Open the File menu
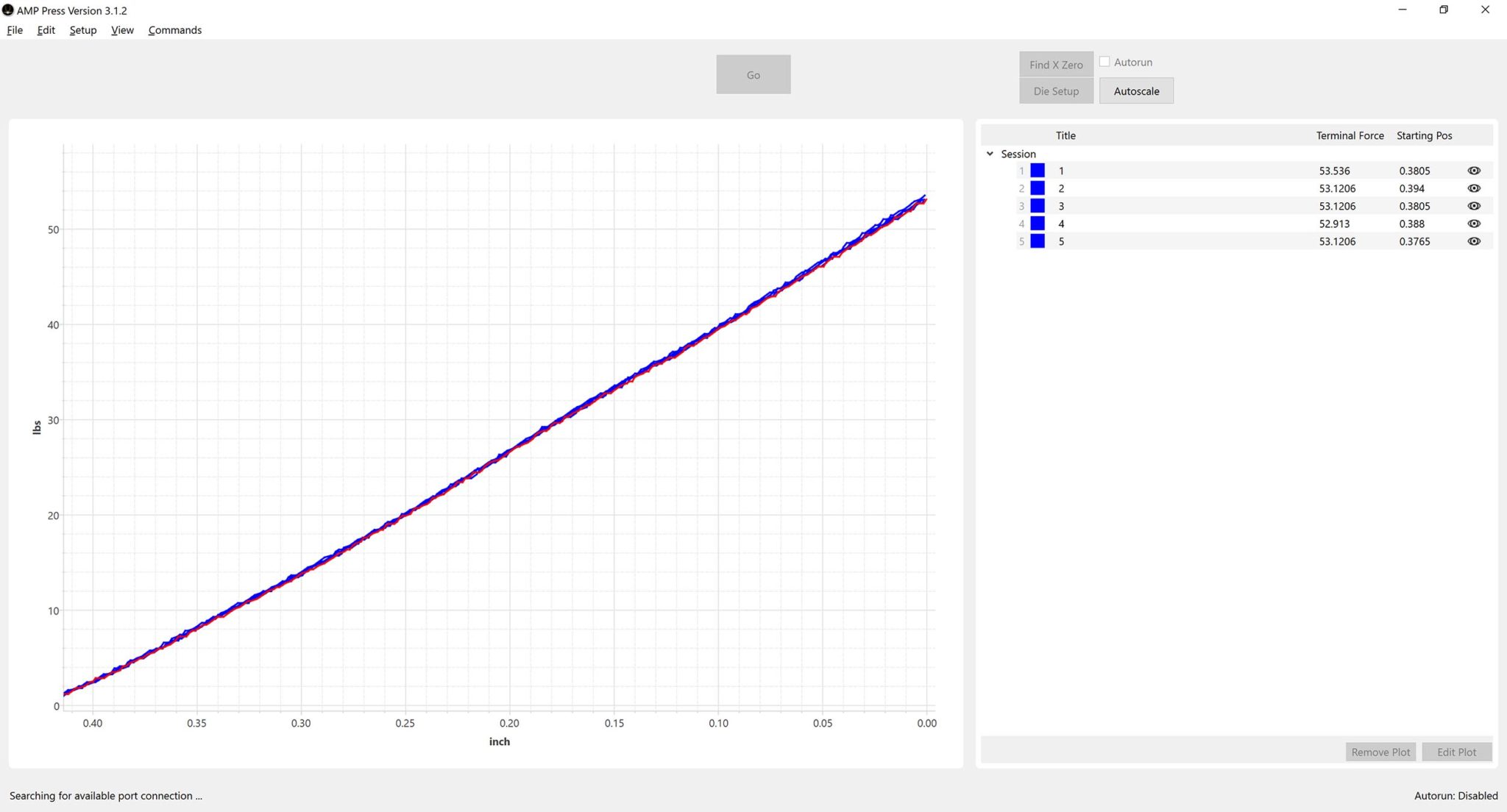The width and height of the screenshot is (1507, 812). (x=14, y=30)
